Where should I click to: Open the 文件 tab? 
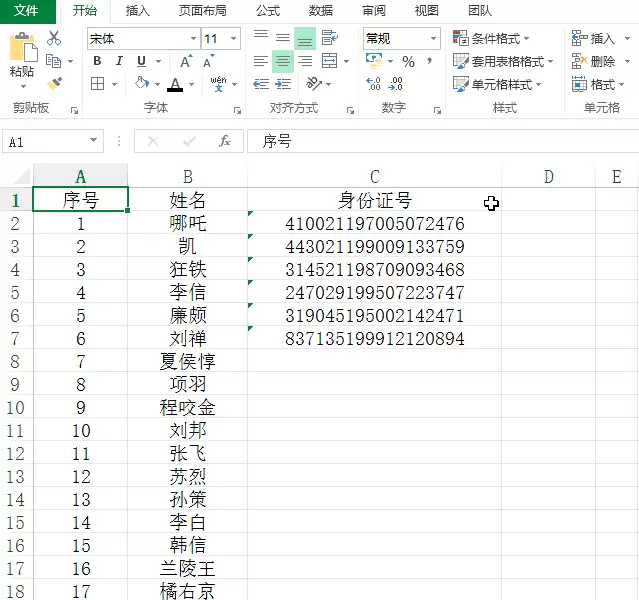(x=26, y=11)
